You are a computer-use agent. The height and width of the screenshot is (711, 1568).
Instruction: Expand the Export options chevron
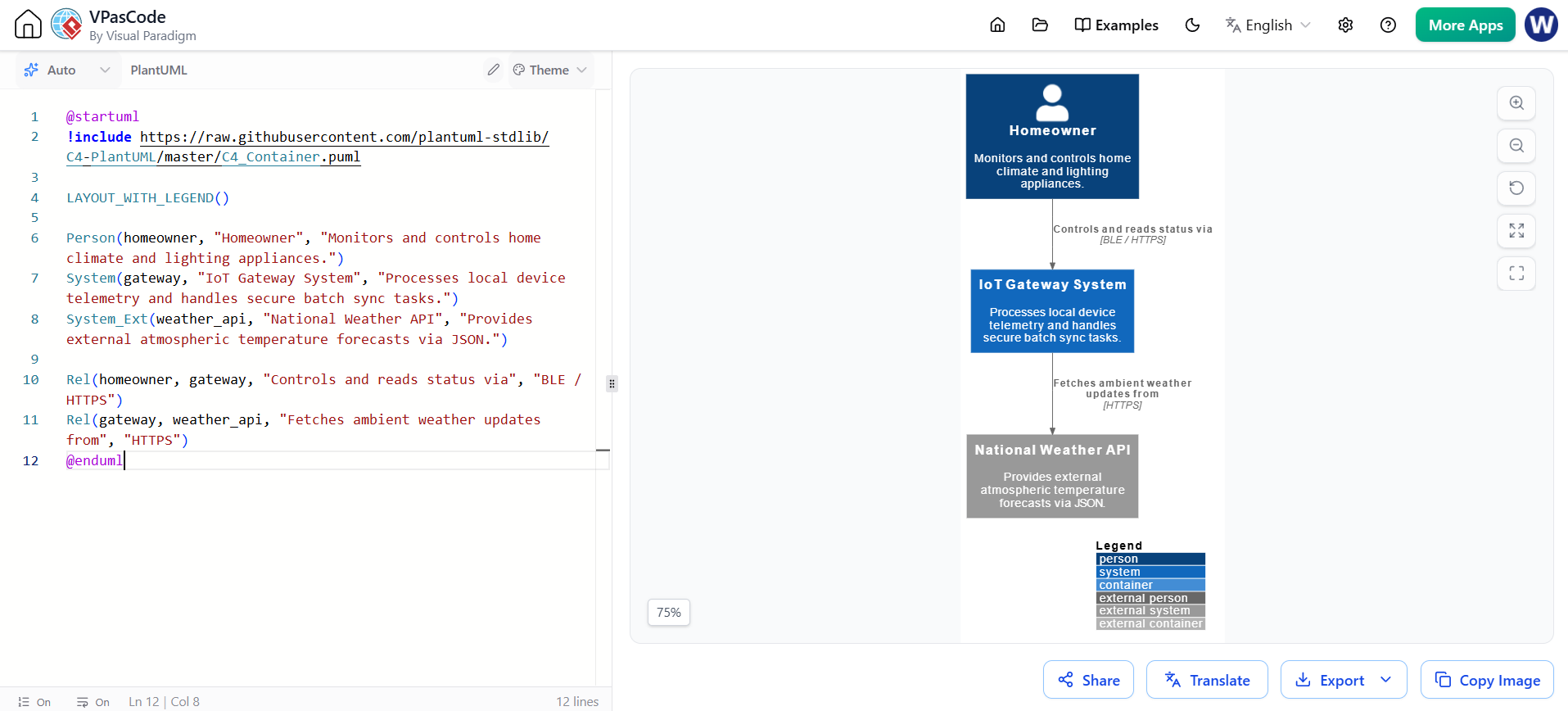1386,680
